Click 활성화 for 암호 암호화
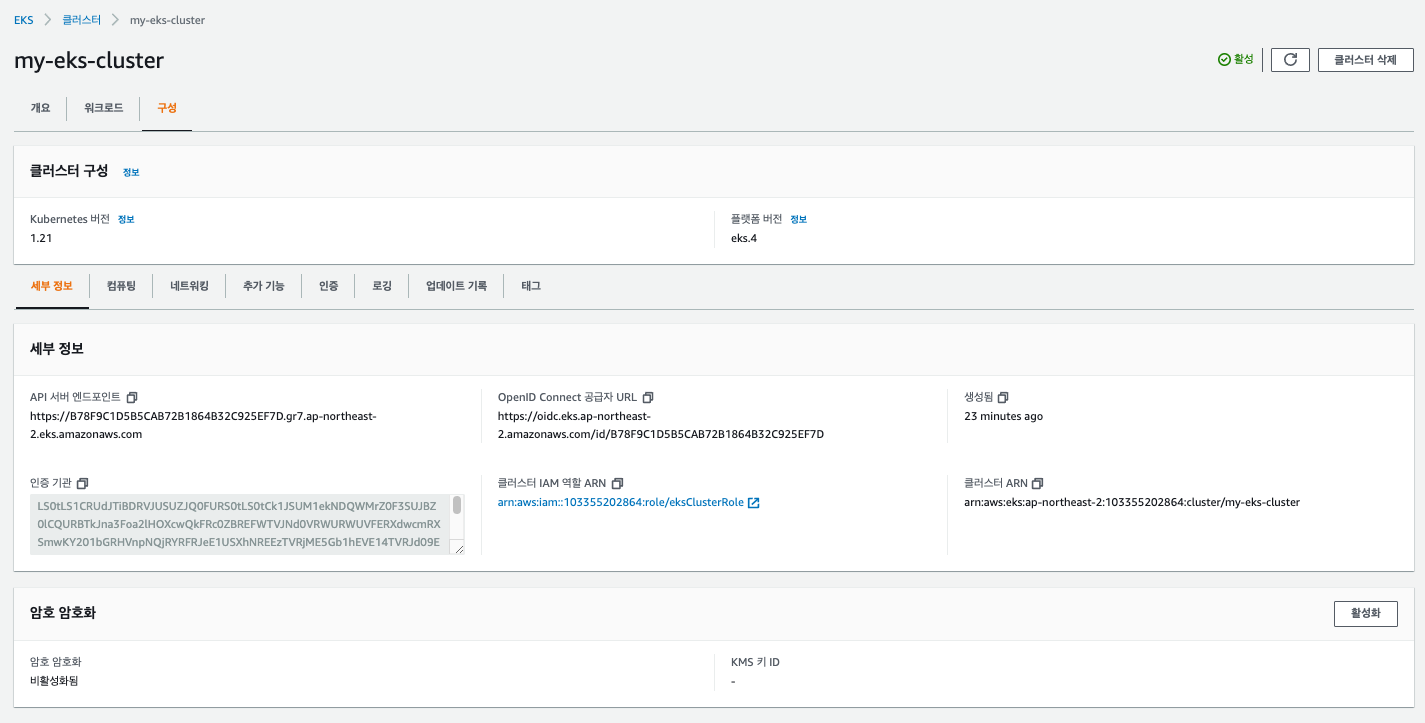 (1365, 613)
